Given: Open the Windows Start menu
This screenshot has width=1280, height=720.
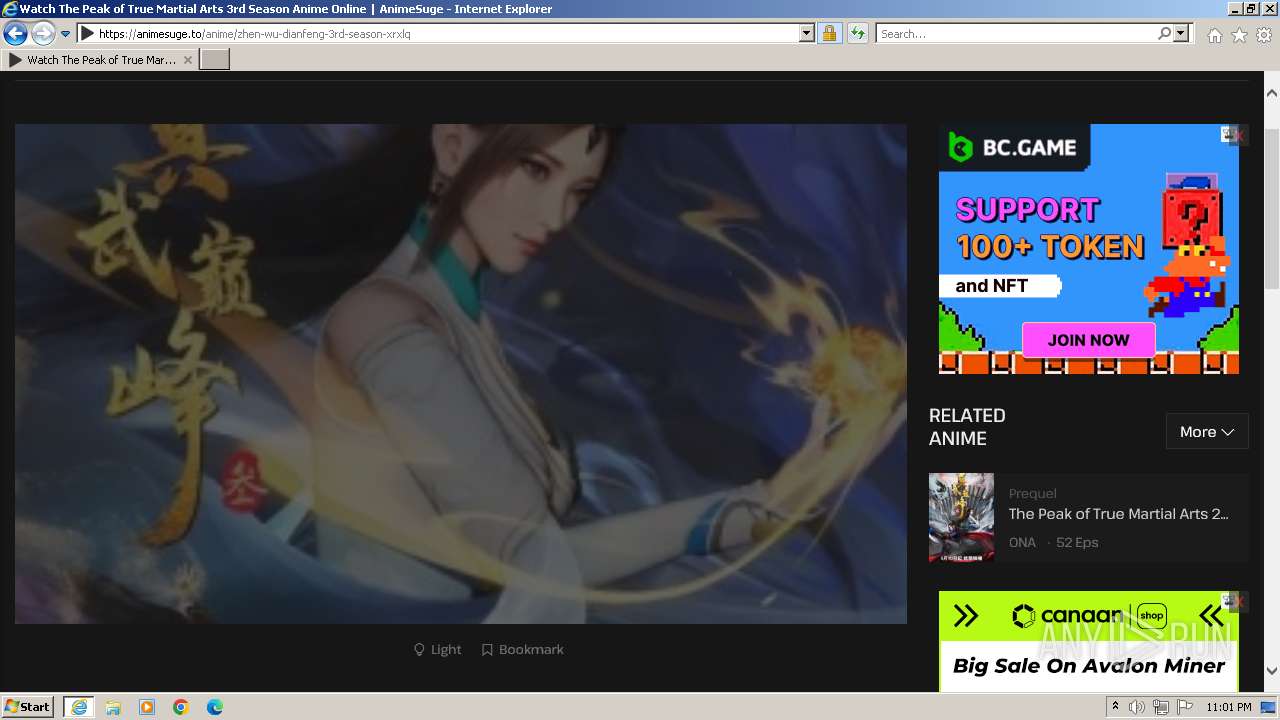Looking at the screenshot, I should [28, 707].
